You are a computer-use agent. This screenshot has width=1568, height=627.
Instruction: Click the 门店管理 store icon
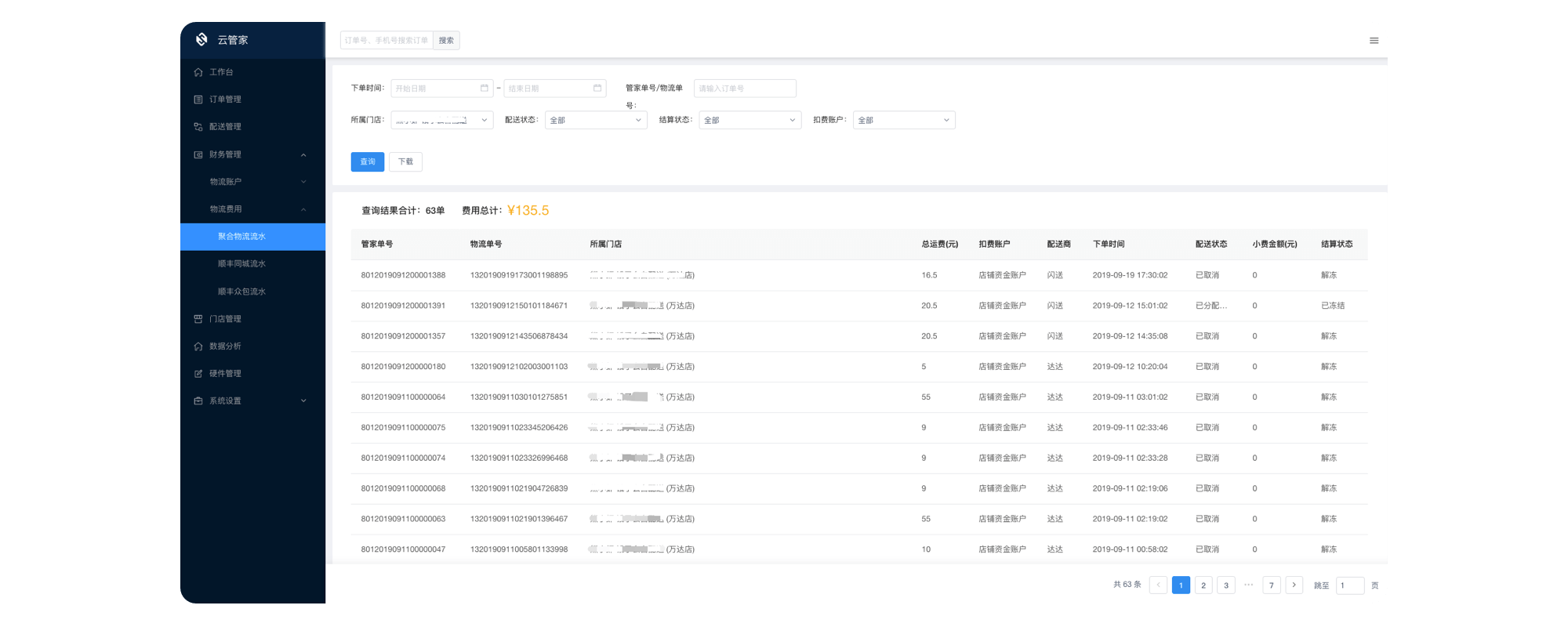pyautogui.click(x=198, y=319)
